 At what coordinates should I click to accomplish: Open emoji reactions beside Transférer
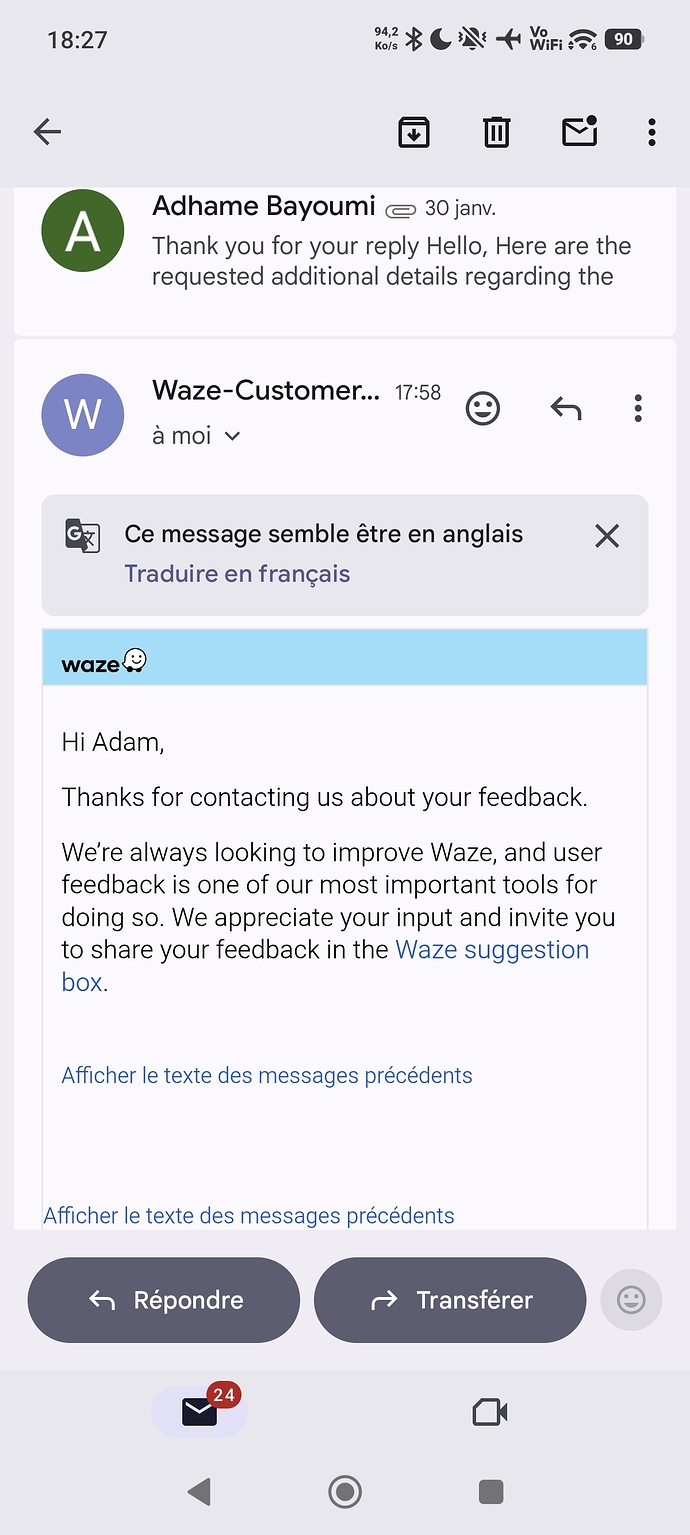click(x=631, y=1300)
